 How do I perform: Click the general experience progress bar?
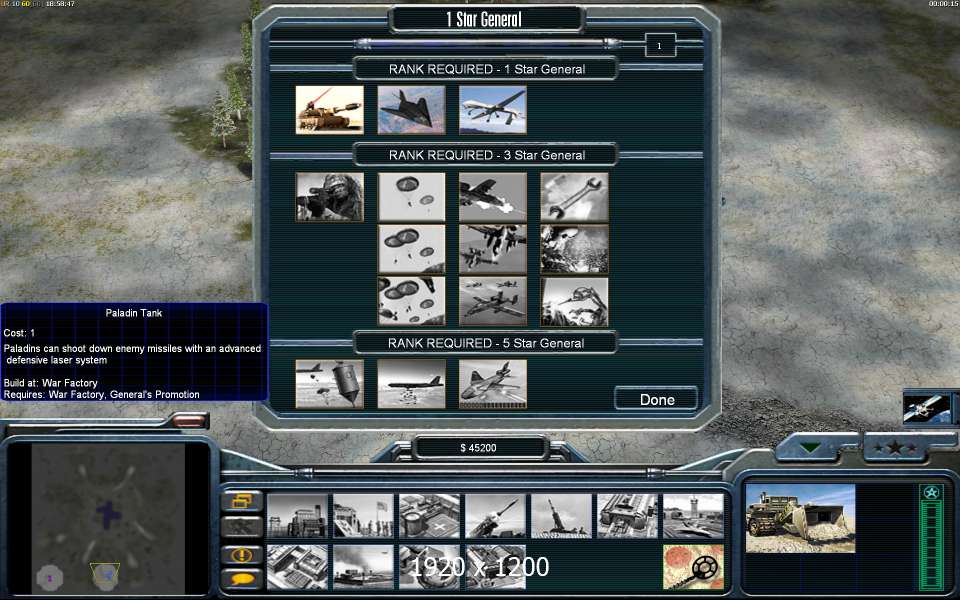[x=487, y=43]
